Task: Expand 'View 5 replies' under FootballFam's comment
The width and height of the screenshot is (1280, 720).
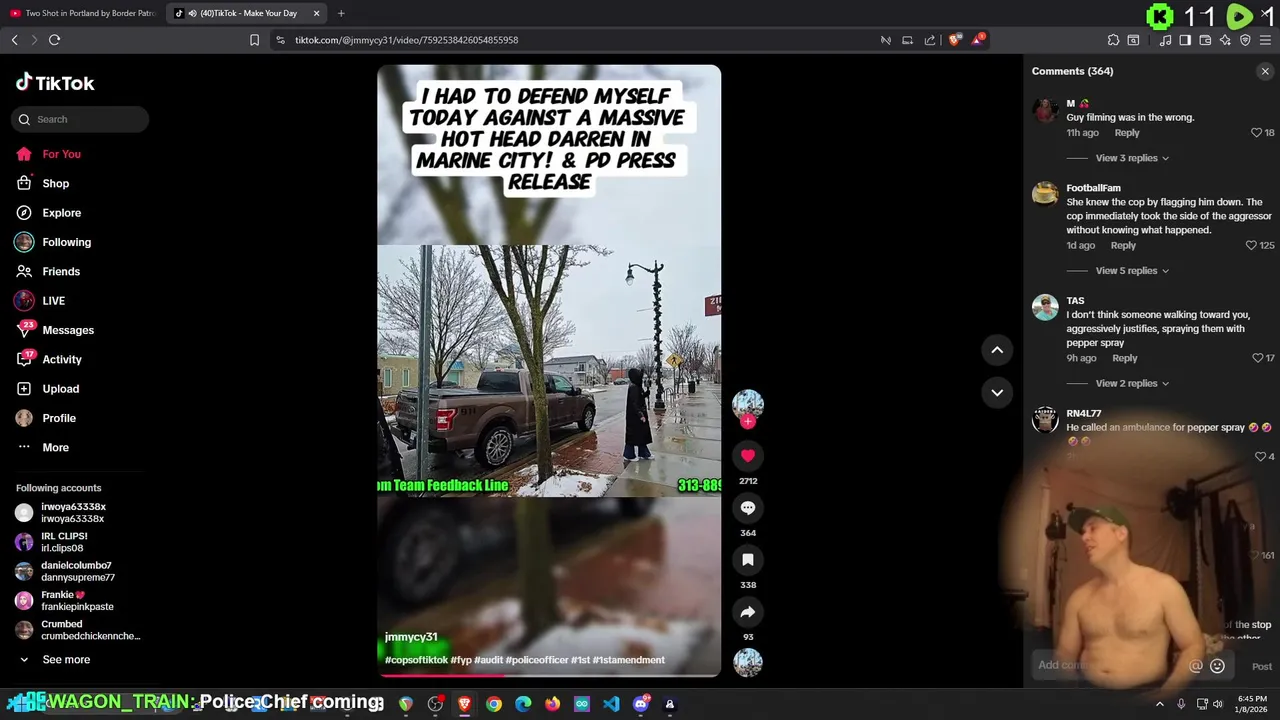Action: [1132, 271]
